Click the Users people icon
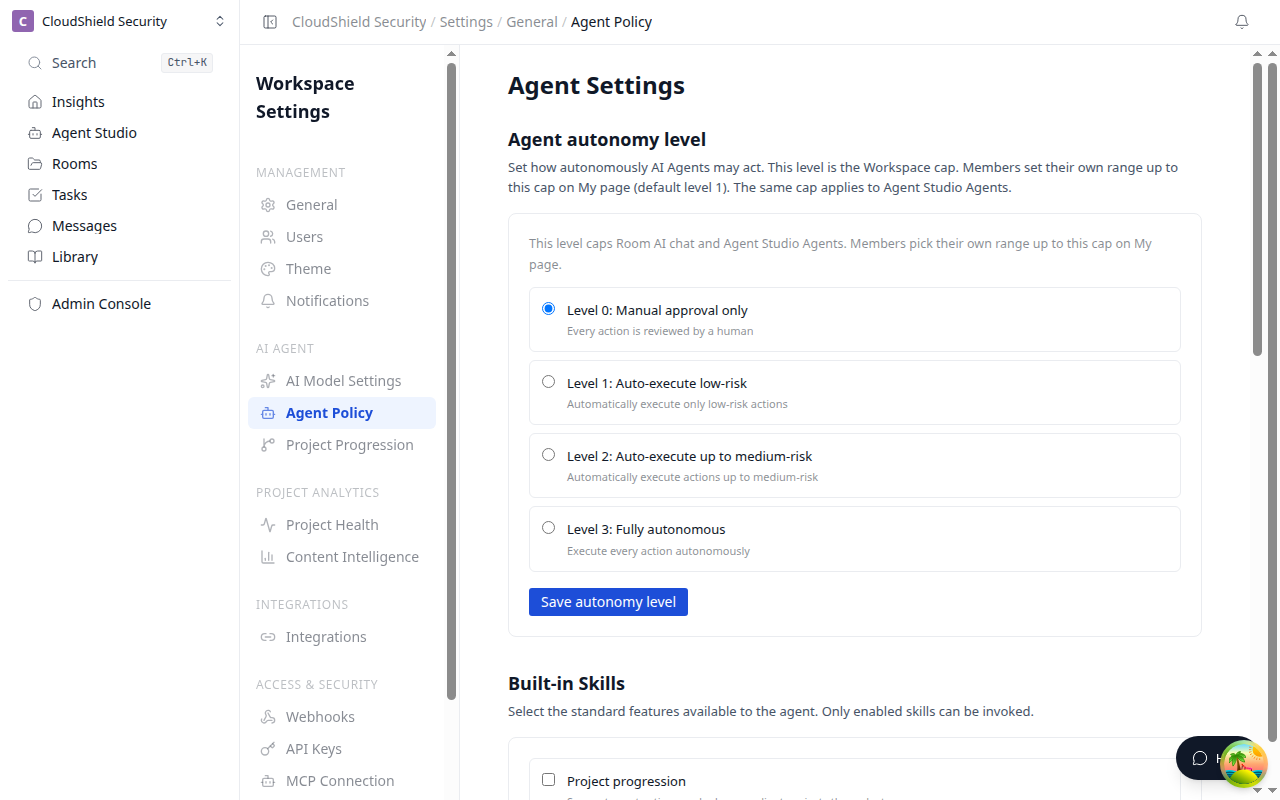The width and height of the screenshot is (1280, 800). click(268, 237)
